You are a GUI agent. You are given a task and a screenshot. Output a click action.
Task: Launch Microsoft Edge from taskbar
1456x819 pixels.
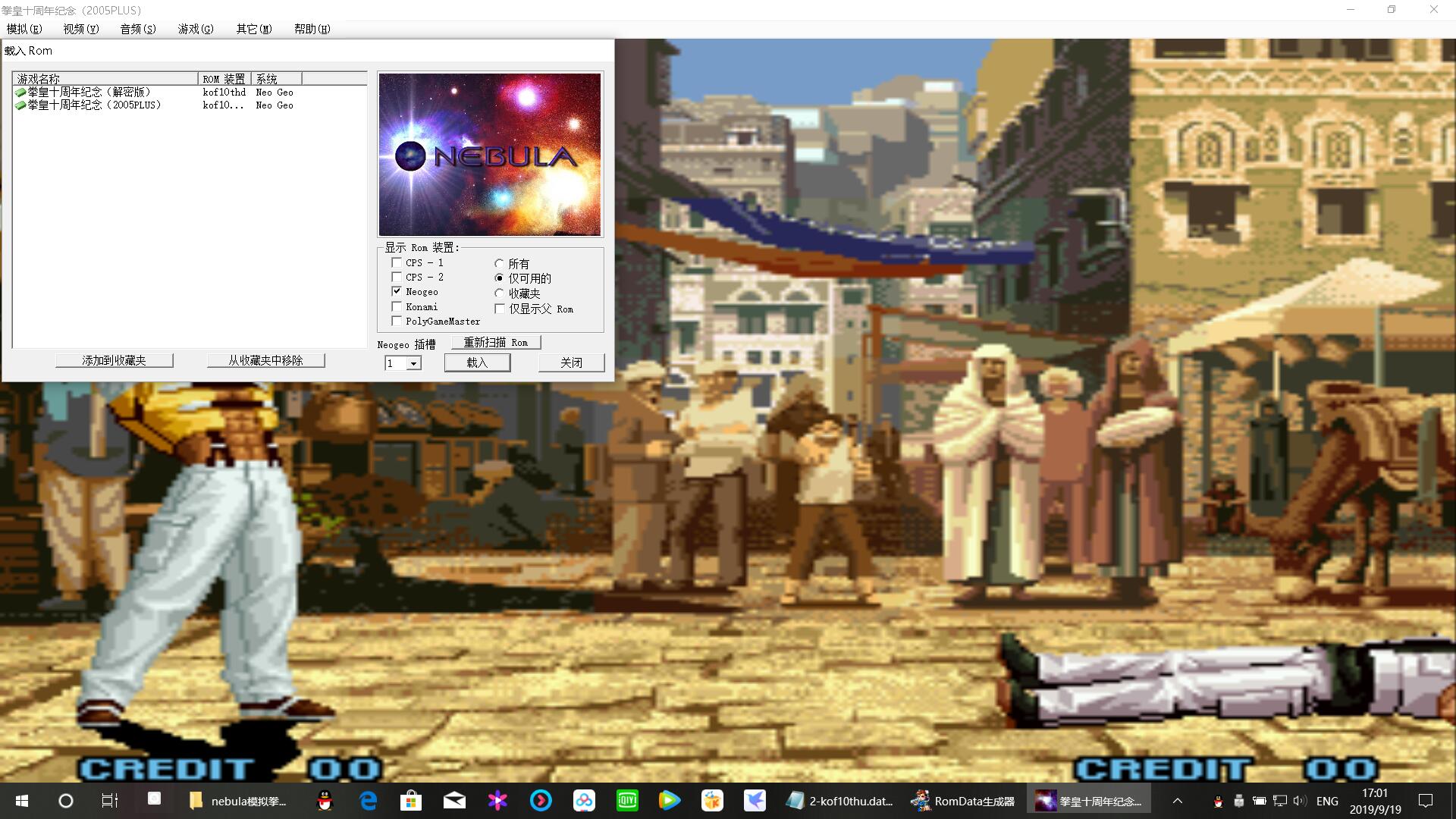pos(369,801)
